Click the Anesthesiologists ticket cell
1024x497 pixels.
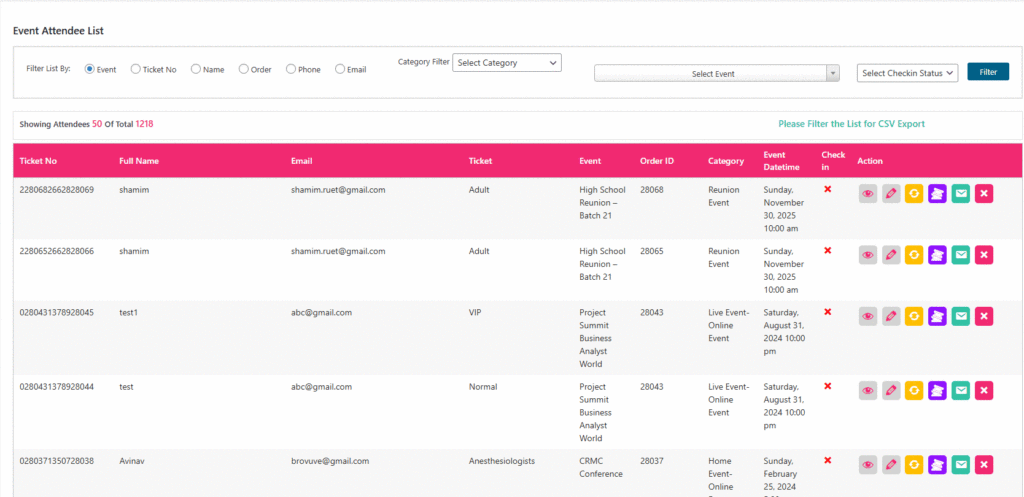(502, 461)
